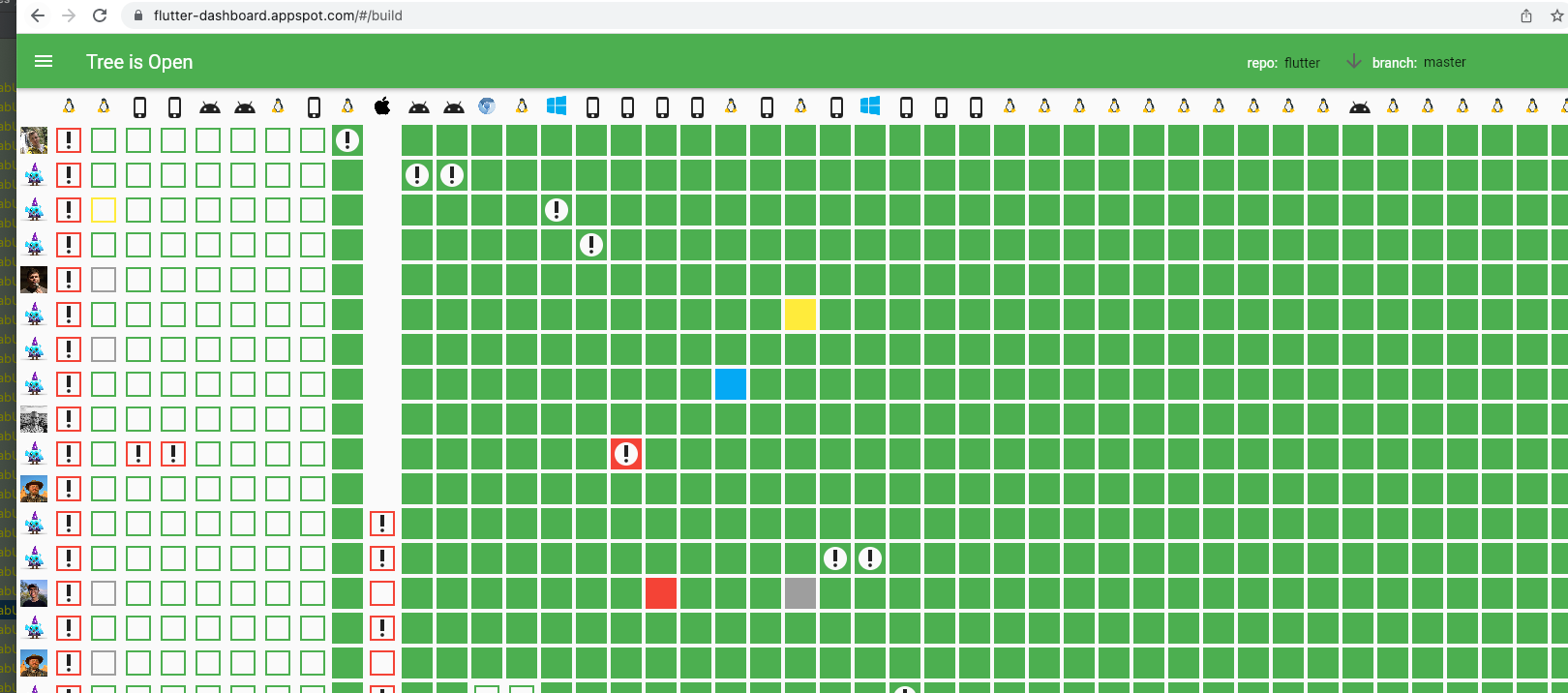
Task: Open the solid gray build cell
Action: [800, 593]
